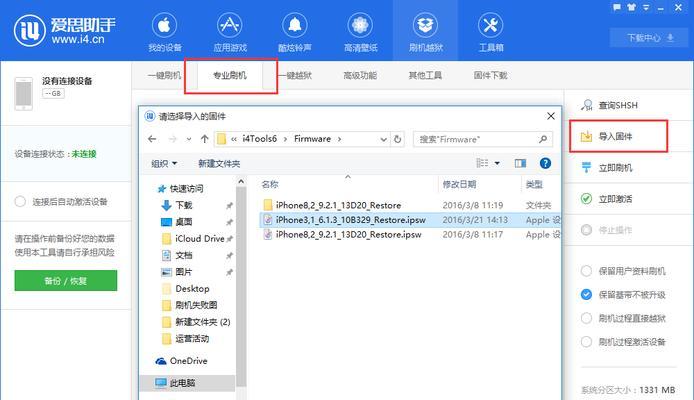Sort by 类型 column header

pyautogui.click(x=534, y=185)
